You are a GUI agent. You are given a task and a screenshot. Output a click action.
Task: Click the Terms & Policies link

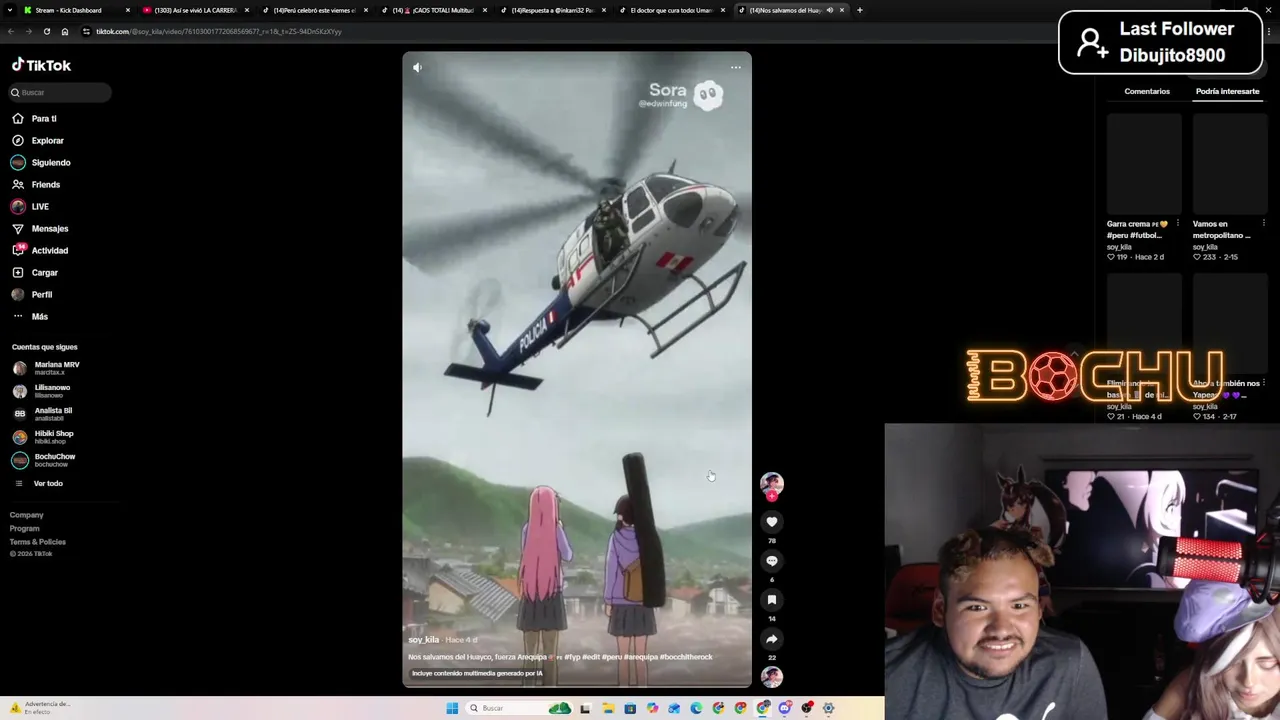(38, 541)
